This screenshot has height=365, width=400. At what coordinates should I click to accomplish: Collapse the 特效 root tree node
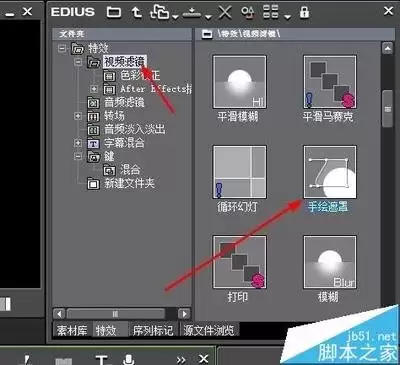tap(62, 49)
